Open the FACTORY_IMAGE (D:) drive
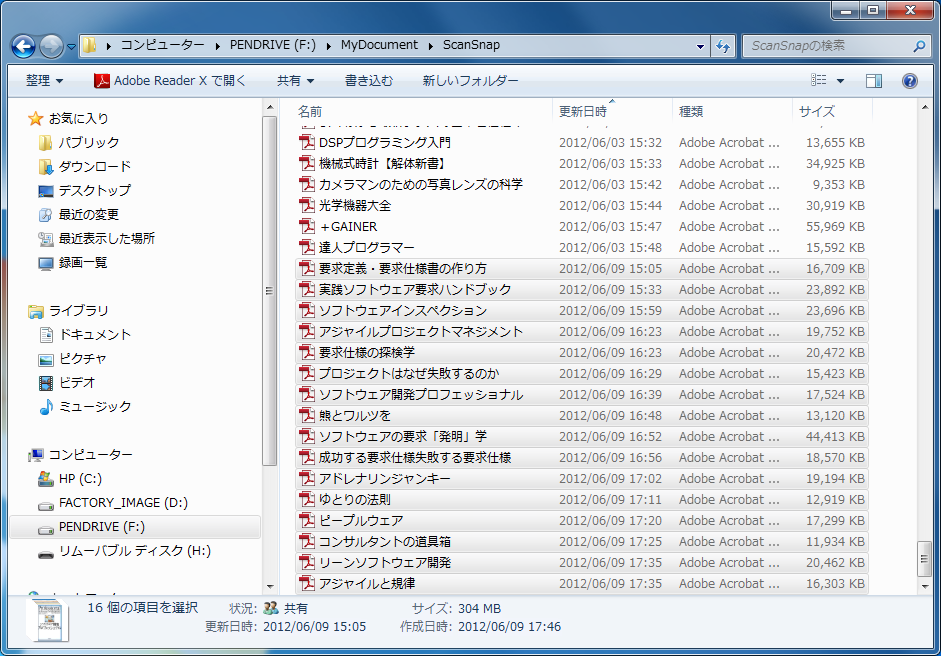The width and height of the screenshot is (941, 656). tap(123, 502)
